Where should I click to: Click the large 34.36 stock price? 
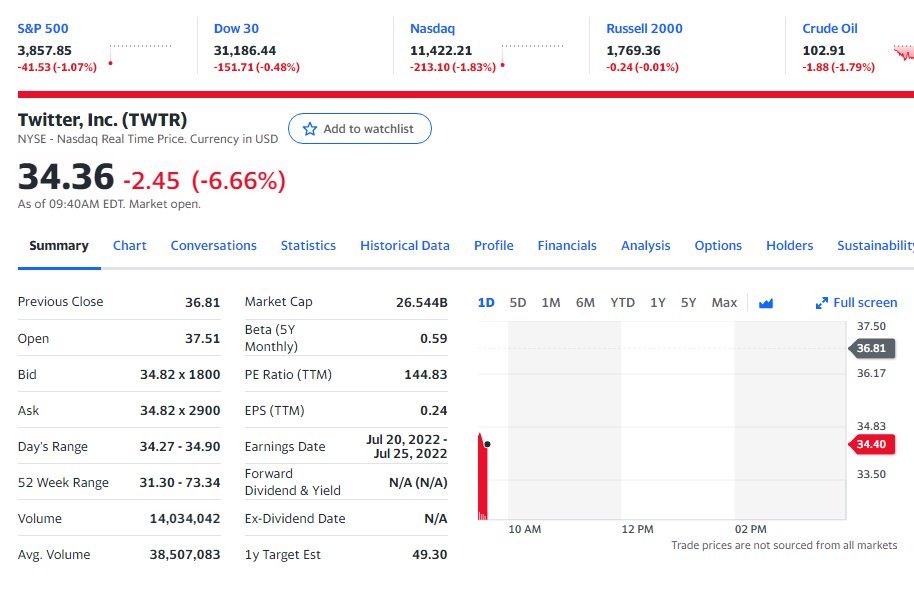(x=66, y=177)
